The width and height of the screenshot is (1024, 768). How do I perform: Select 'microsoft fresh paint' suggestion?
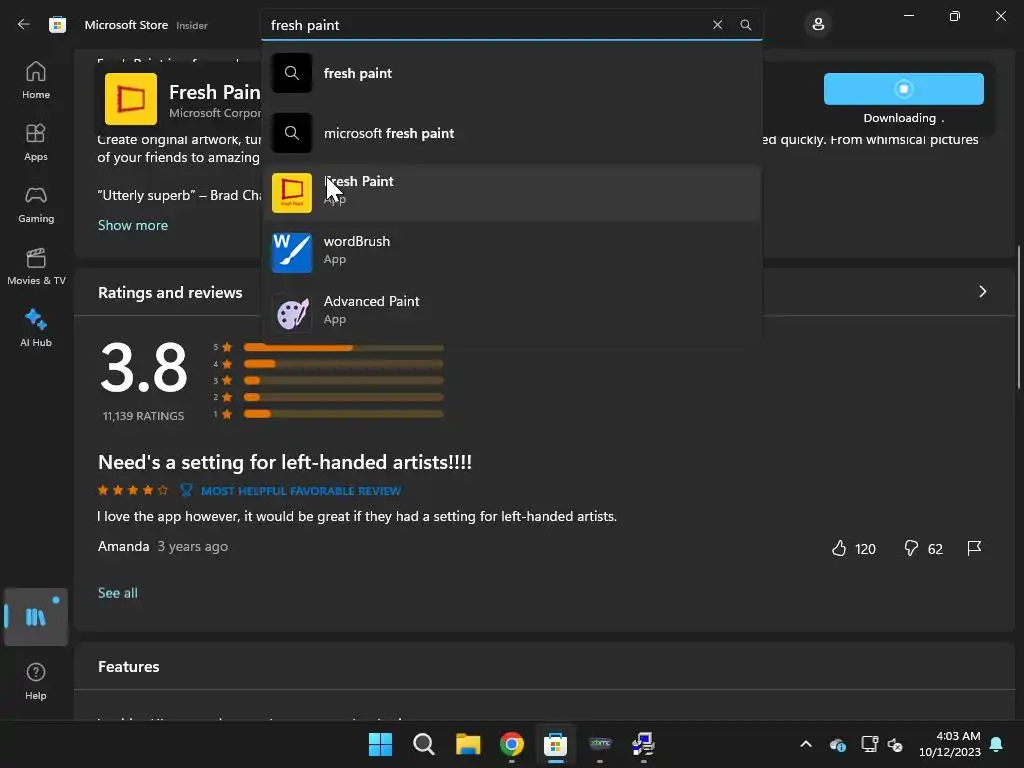click(511, 133)
